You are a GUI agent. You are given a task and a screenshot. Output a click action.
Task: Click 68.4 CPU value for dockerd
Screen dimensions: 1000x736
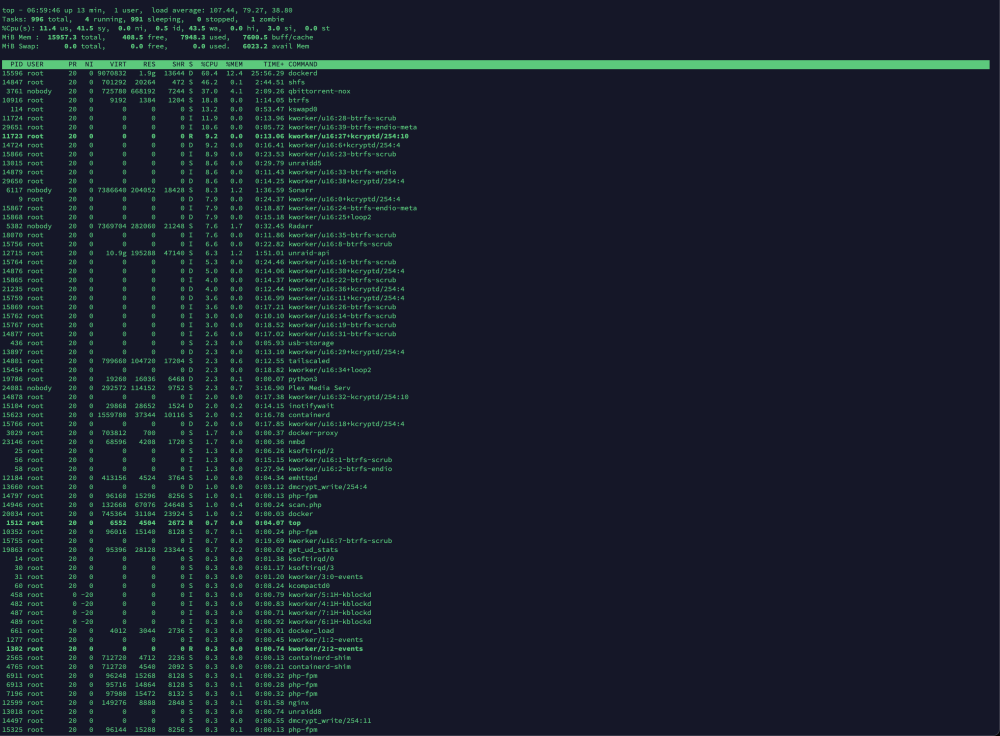click(209, 73)
